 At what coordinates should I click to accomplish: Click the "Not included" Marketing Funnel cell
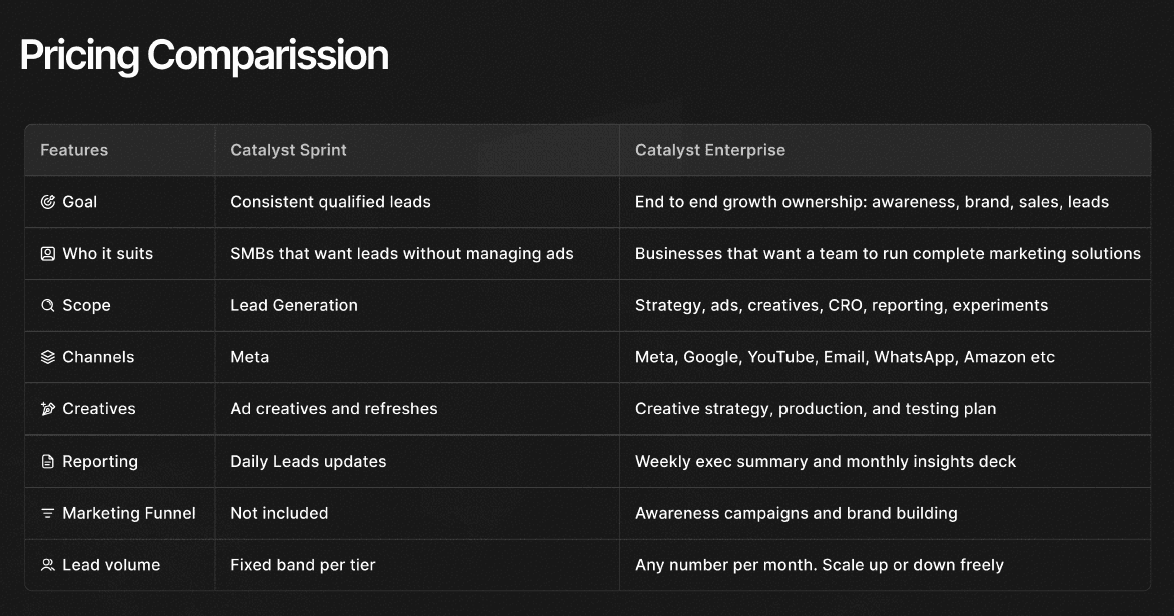click(279, 513)
